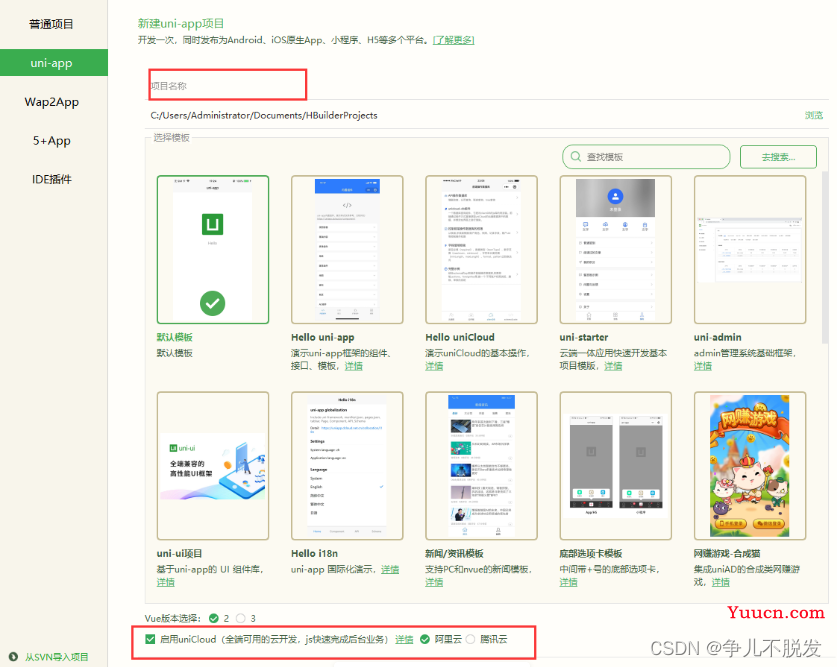Choose Vue version 2 radio button
Viewport: 837px width, 667px height.
pyautogui.click(x=214, y=618)
